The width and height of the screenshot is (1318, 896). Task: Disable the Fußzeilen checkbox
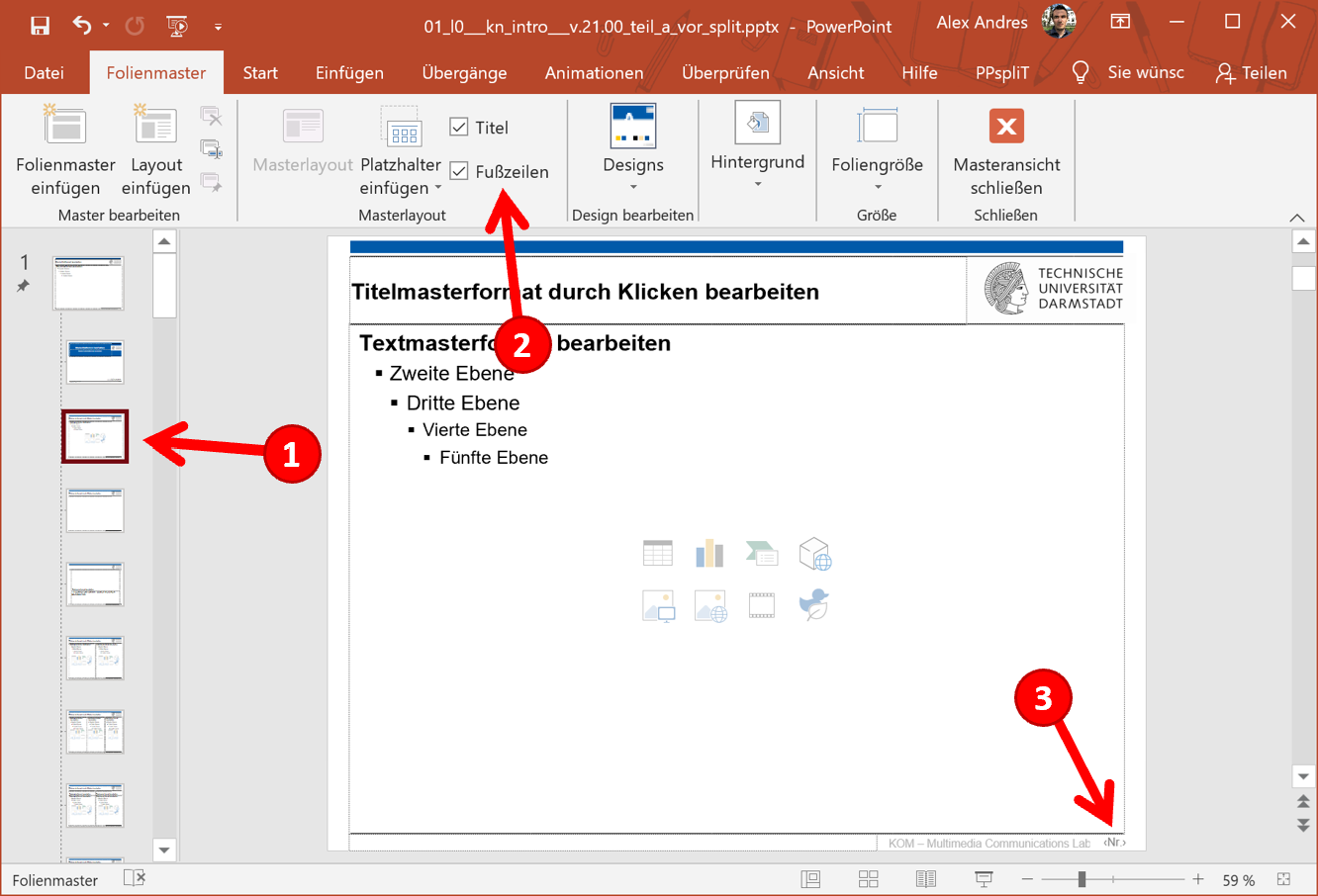tap(458, 171)
